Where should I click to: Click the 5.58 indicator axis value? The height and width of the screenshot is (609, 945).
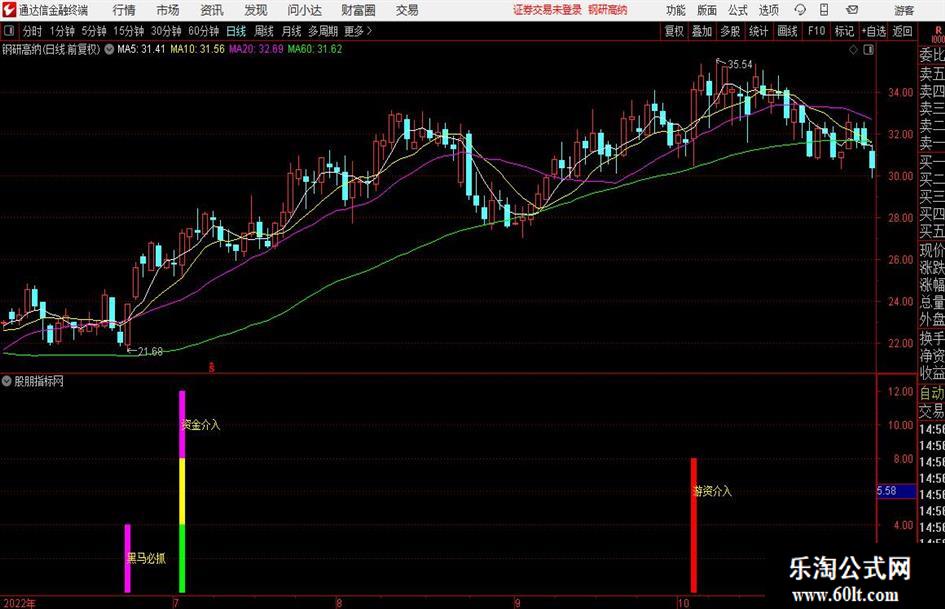pyautogui.click(x=887, y=491)
